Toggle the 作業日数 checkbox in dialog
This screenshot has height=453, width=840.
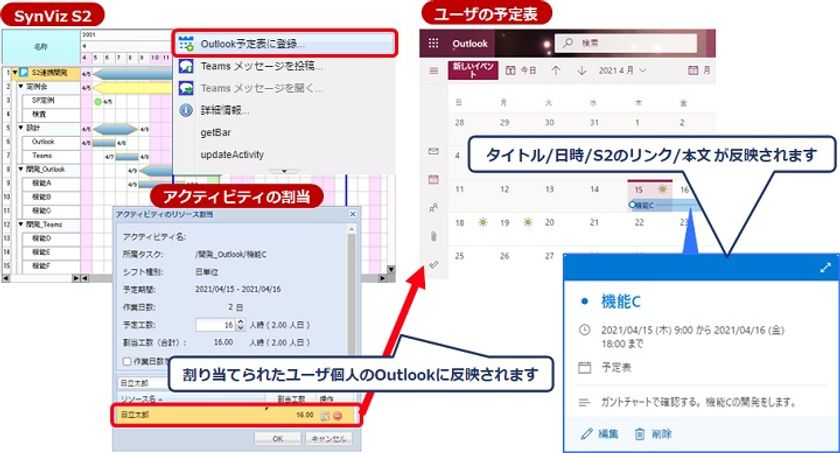127,361
